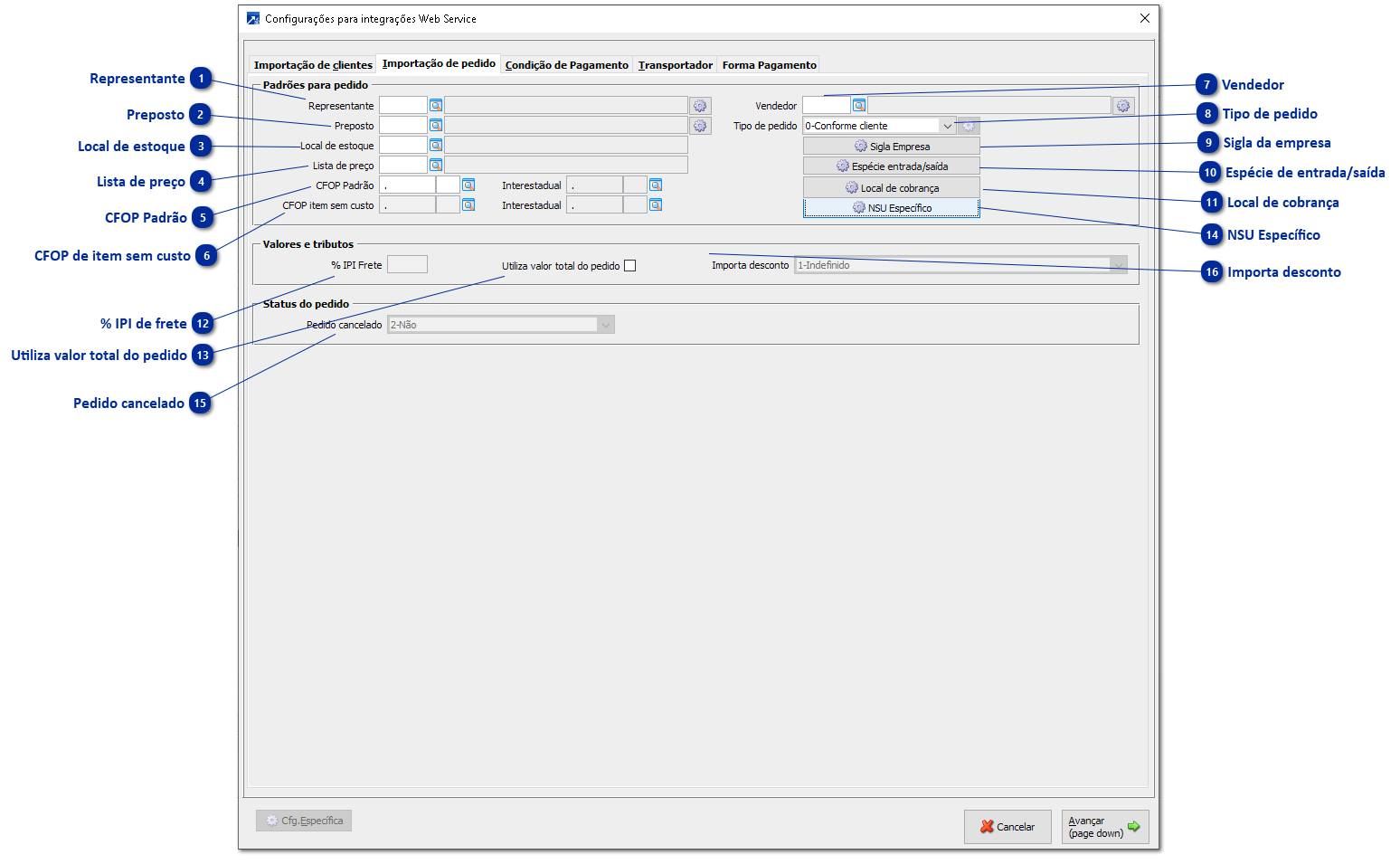The width and height of the screenshot is (1400, 864).
Task: Open the Lista de preço lookup icon
Action: [436, 166]
